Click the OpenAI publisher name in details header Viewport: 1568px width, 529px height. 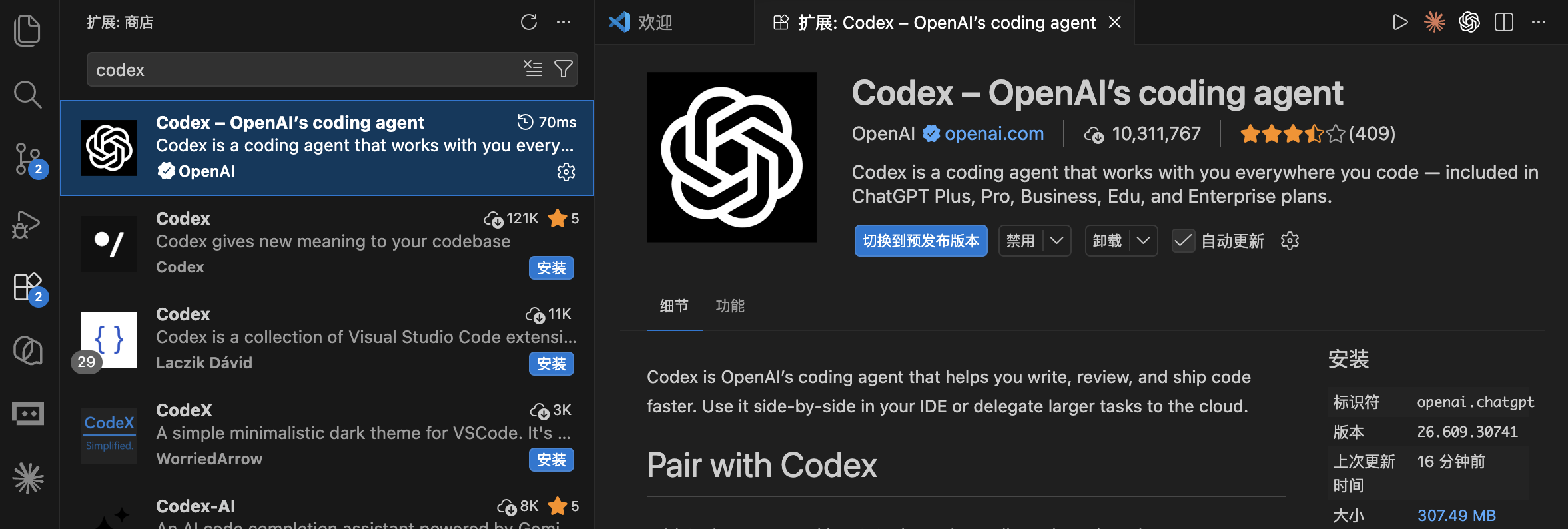tap(883, 134)
